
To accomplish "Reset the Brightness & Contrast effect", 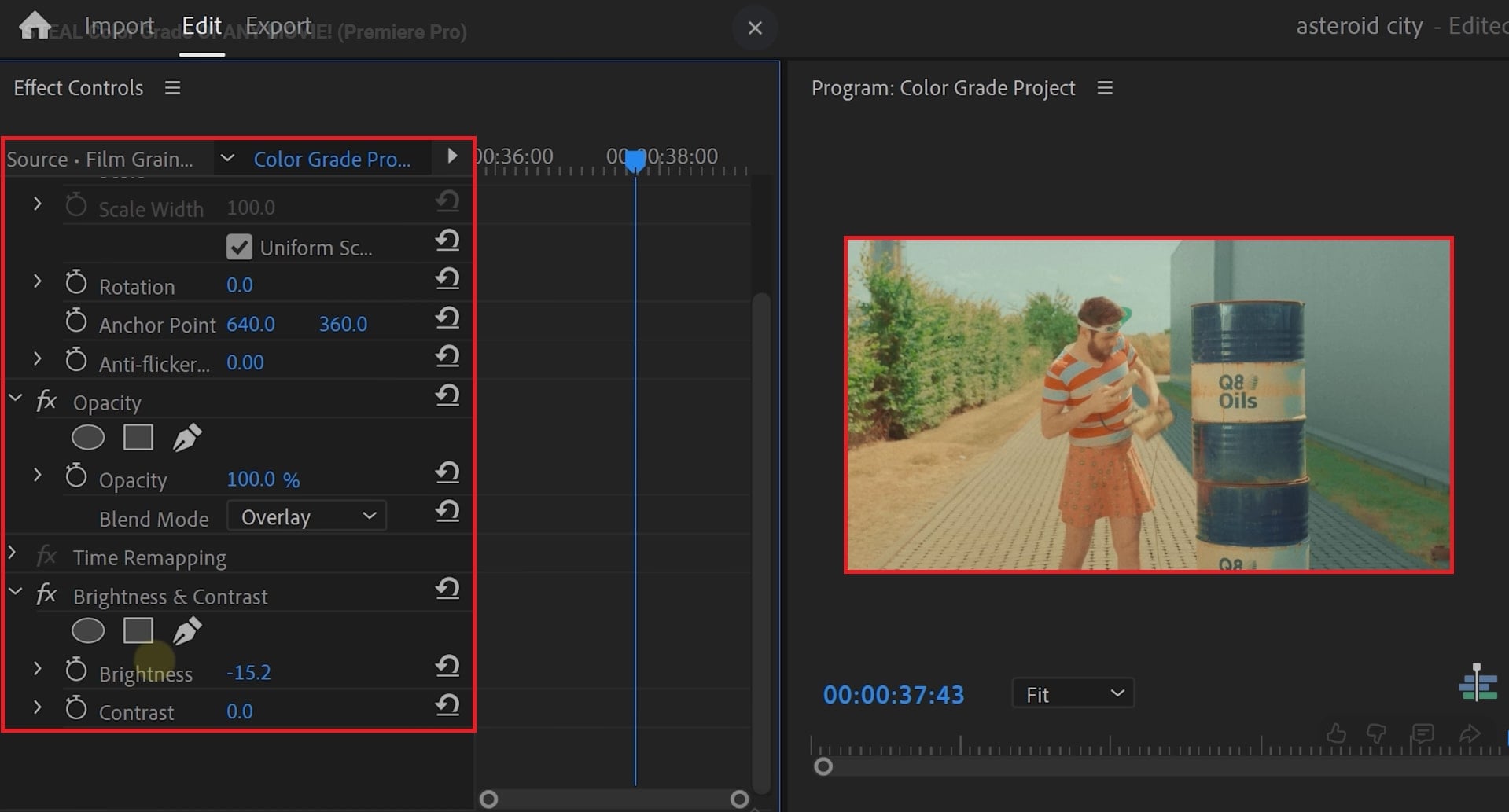I will [x=447, y=589].
